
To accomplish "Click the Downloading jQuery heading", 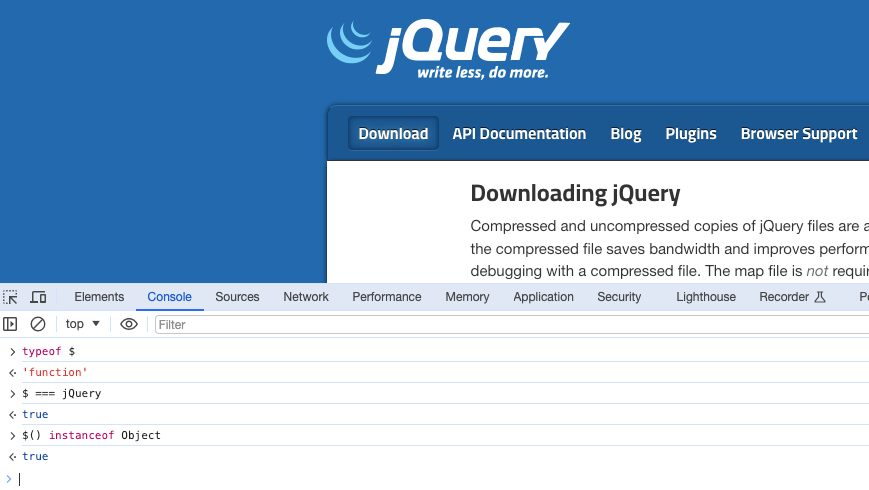I will (x=575, y=193).
